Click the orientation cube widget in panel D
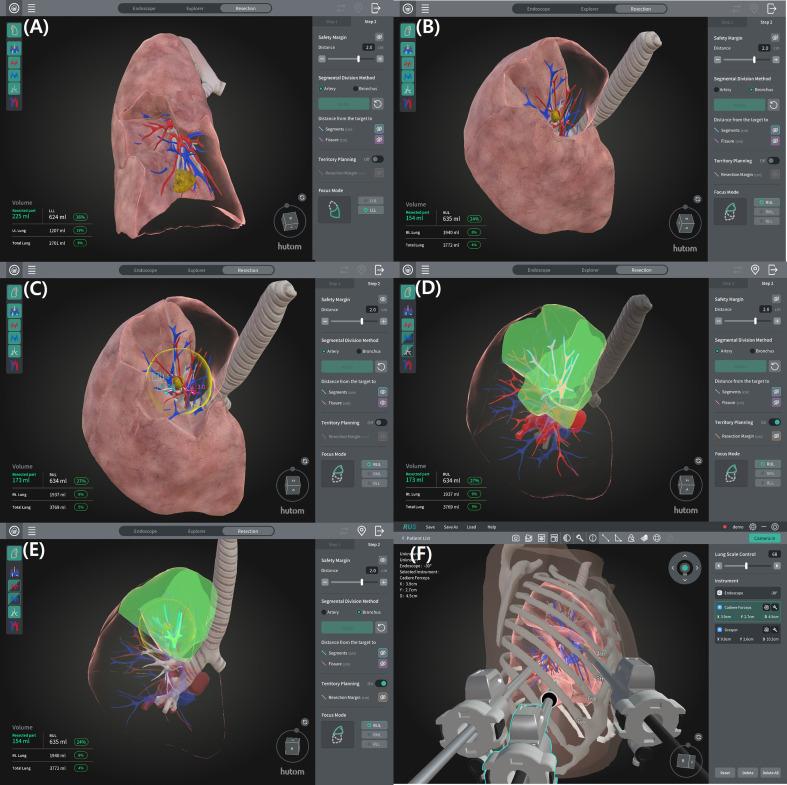Image resolution: width=787 pixels, height=785 pixels. 685,485
